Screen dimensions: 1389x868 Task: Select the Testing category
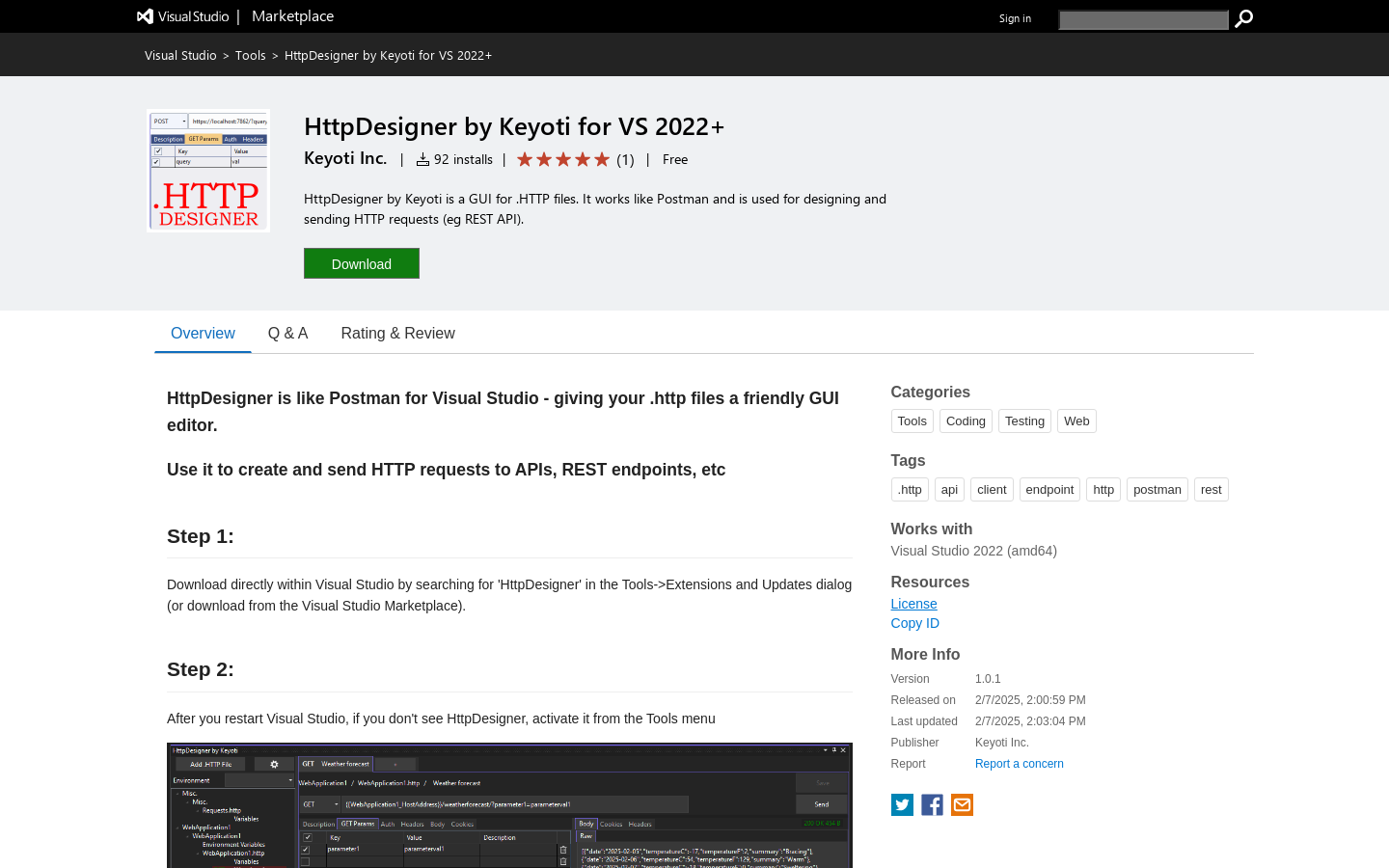point(1024,421)
